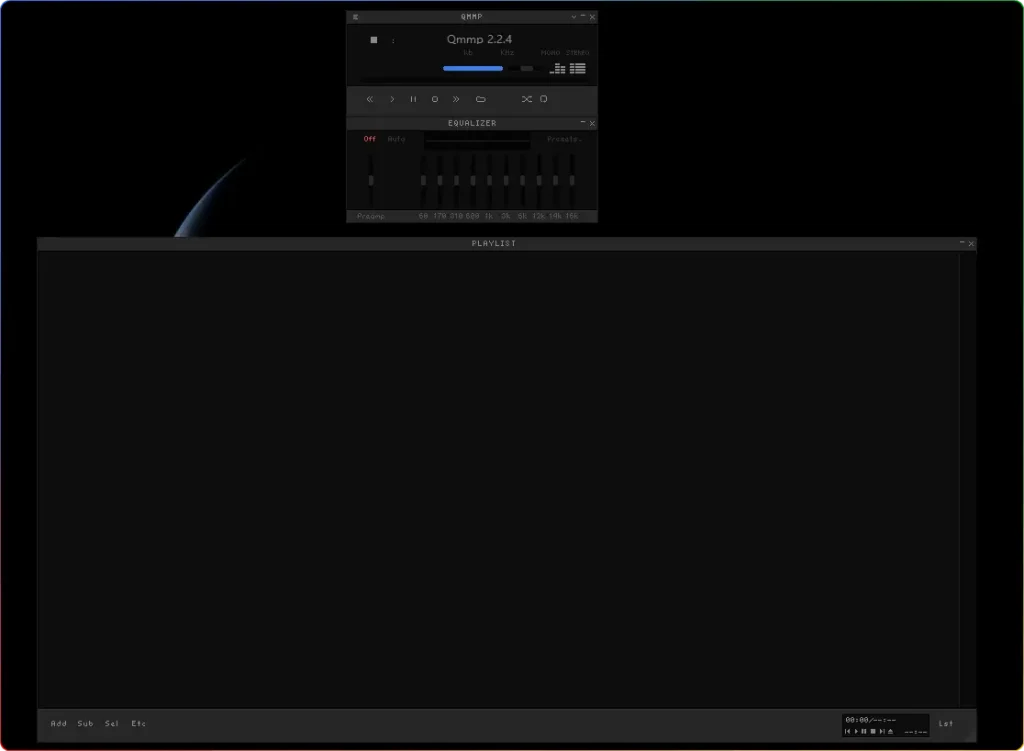Turn on the equalizer via the Off button
The width and height of the screenshot is (1024, 751).
[x=370, y=139]
